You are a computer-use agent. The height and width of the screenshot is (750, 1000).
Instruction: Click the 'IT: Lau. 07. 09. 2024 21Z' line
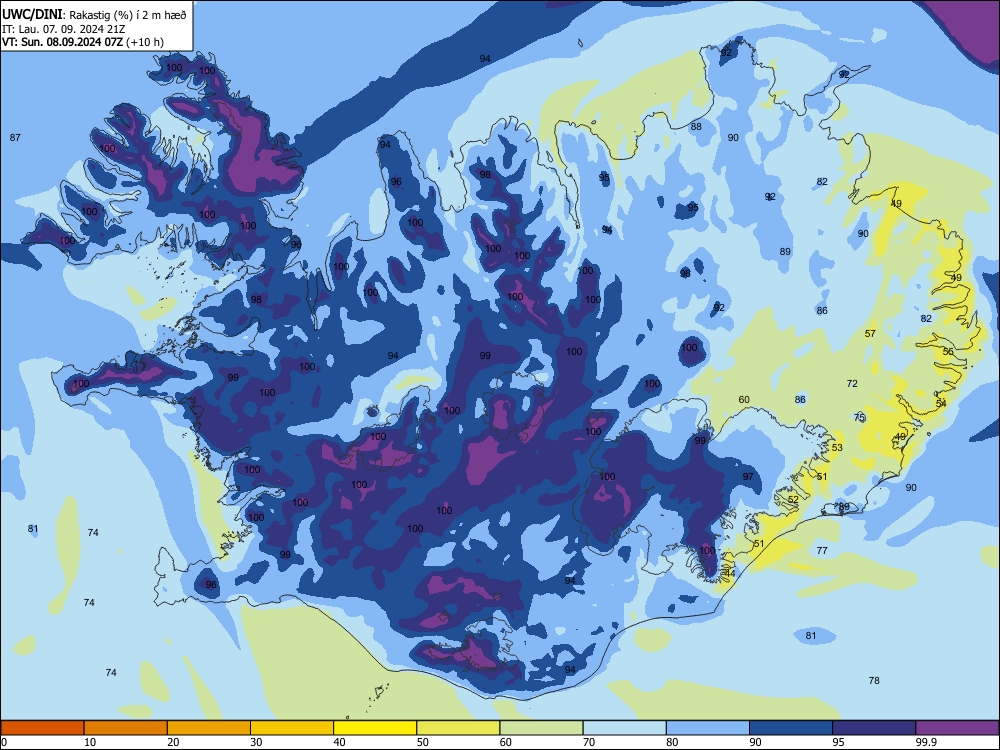tap(63, 29)
